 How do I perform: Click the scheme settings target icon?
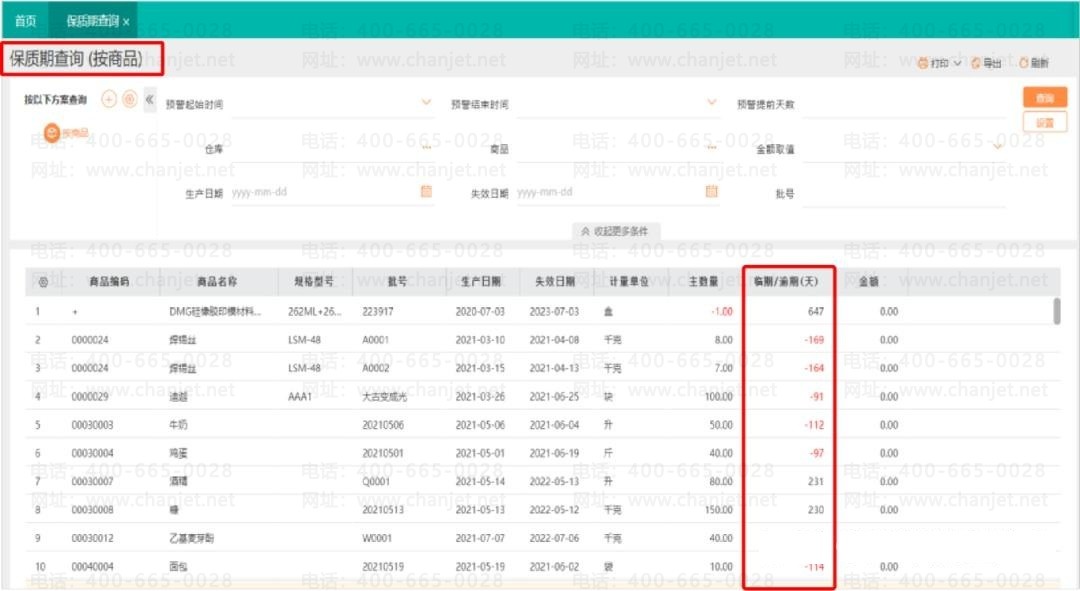coord(129,99)
